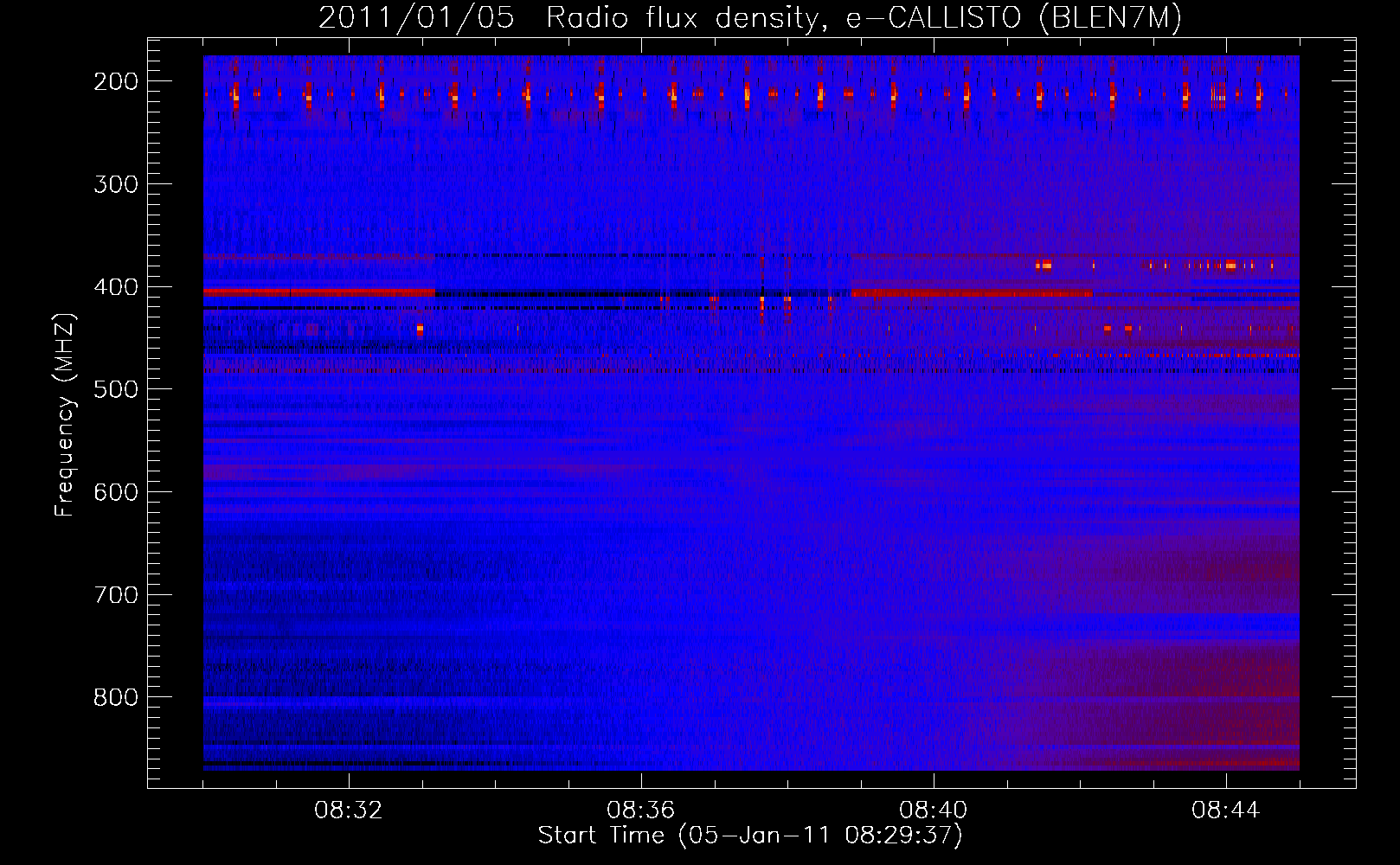Select the 400 frequency axis label
Image resolution: width=1400 pixels, height=865 pixels.
(116, 287)
